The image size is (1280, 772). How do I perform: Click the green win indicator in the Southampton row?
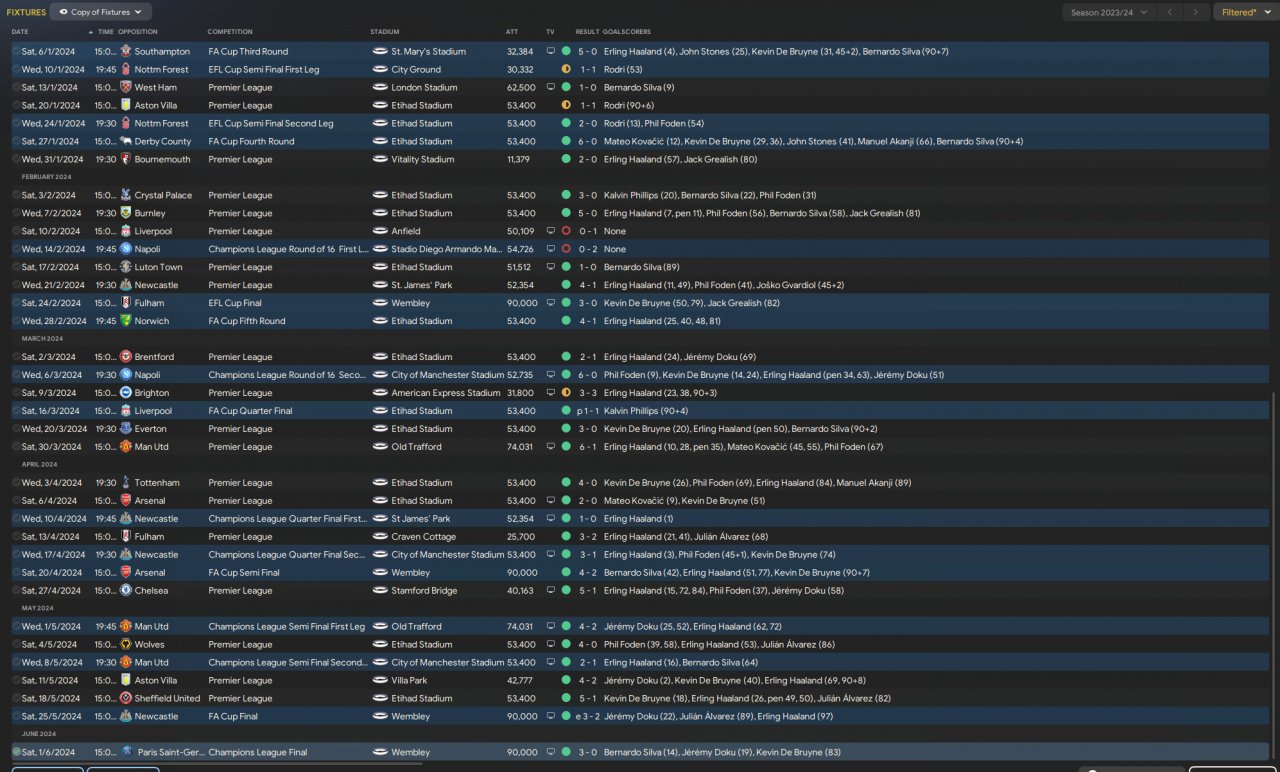(x=566, y=51)
